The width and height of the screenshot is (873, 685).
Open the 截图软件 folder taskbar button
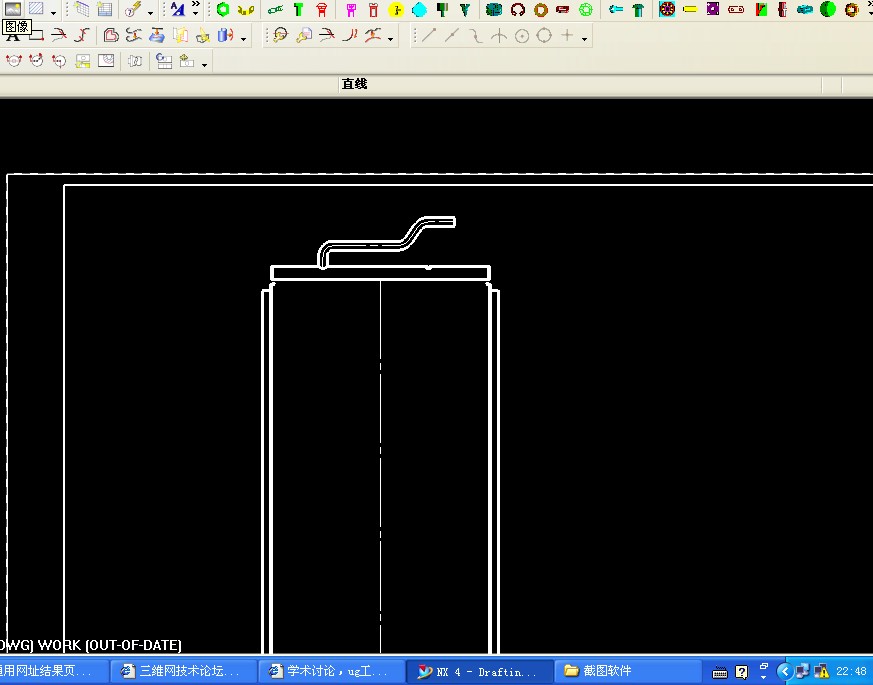click(626, 671)
